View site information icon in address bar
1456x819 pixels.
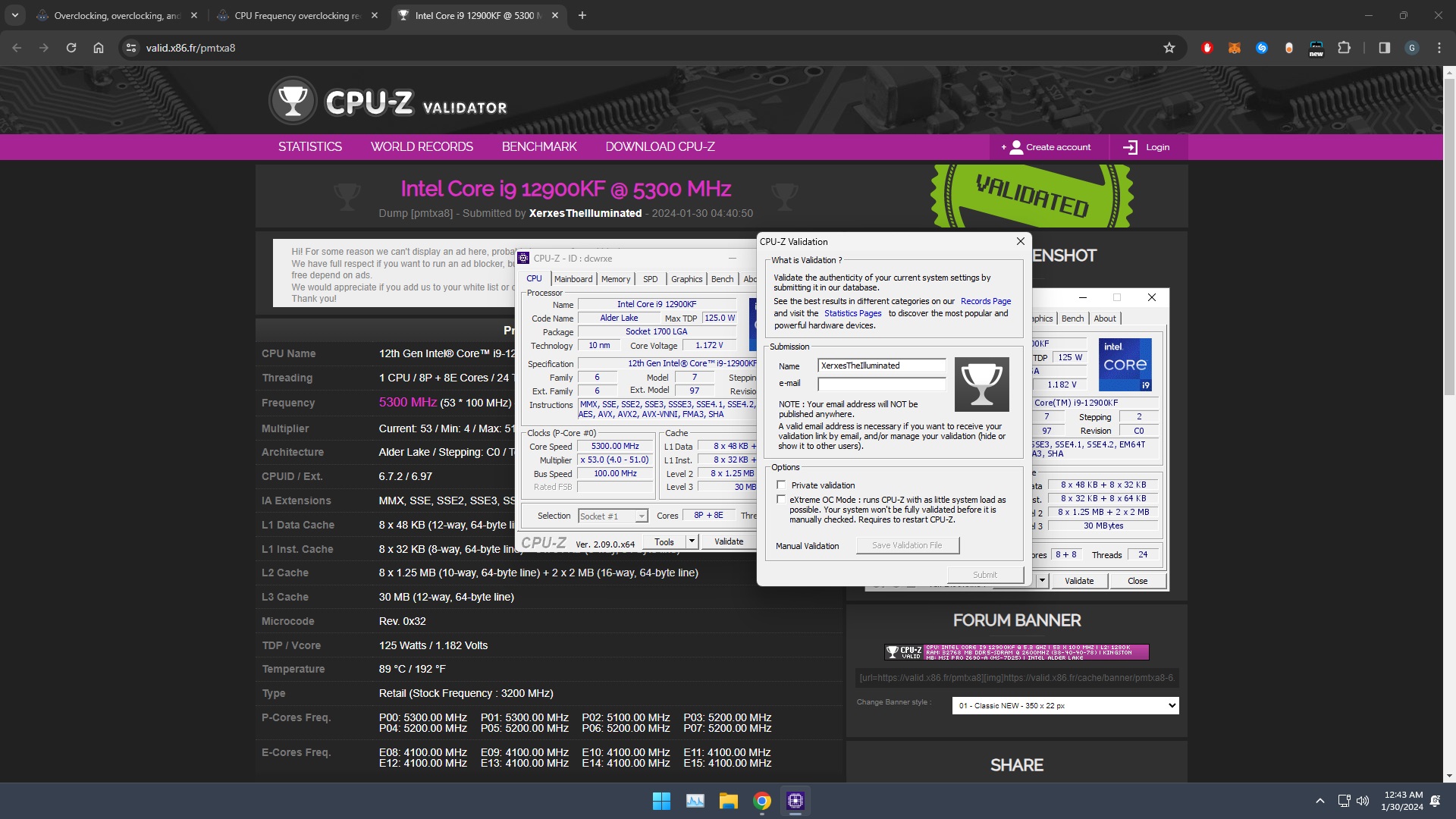click(x=131, y=48)
